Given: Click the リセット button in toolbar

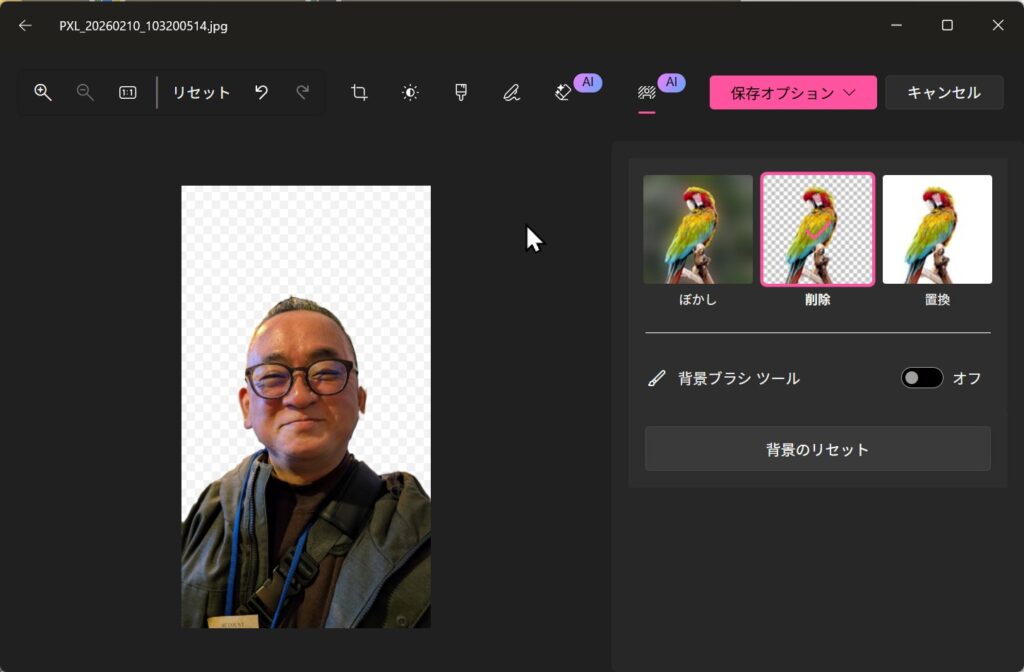Looking at the screenshot, I should coord(201,92).
